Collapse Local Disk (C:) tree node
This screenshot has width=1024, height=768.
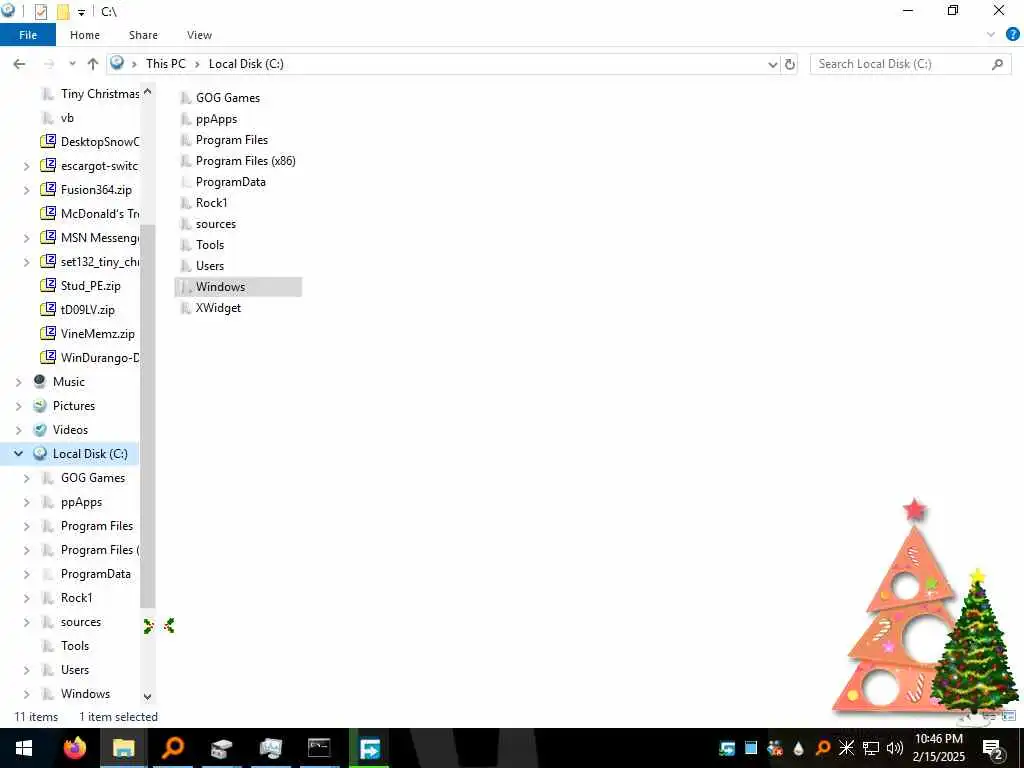[18, 453]
